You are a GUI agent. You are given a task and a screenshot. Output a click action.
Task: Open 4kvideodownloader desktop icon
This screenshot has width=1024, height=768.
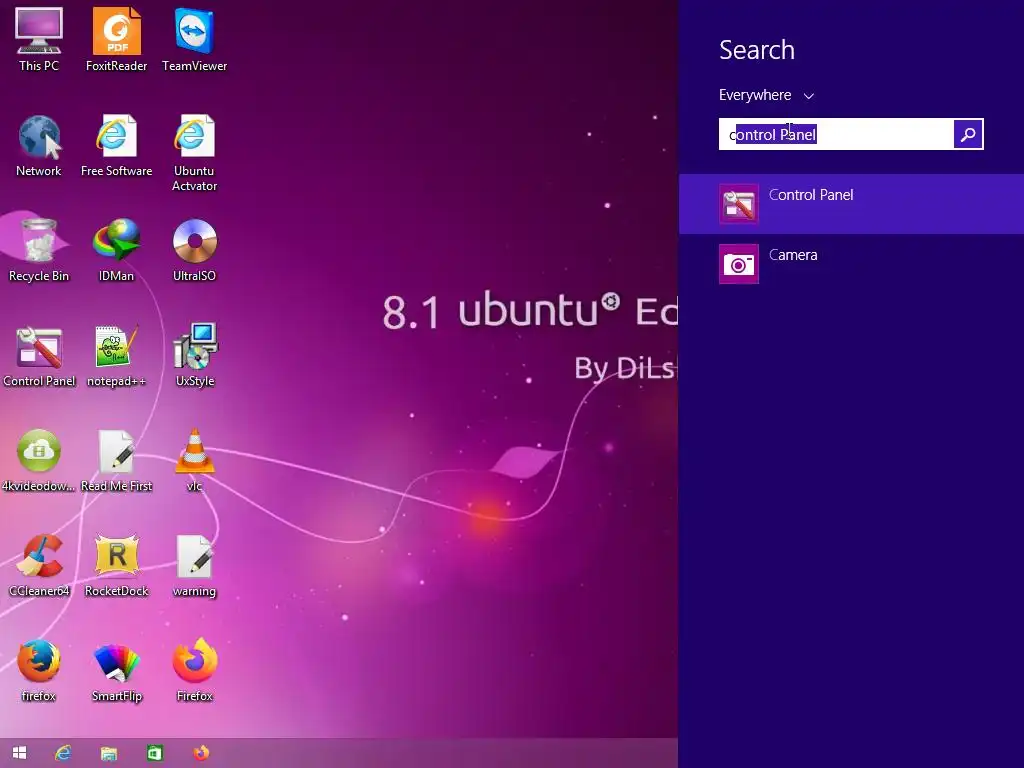(x=39, y=460)
